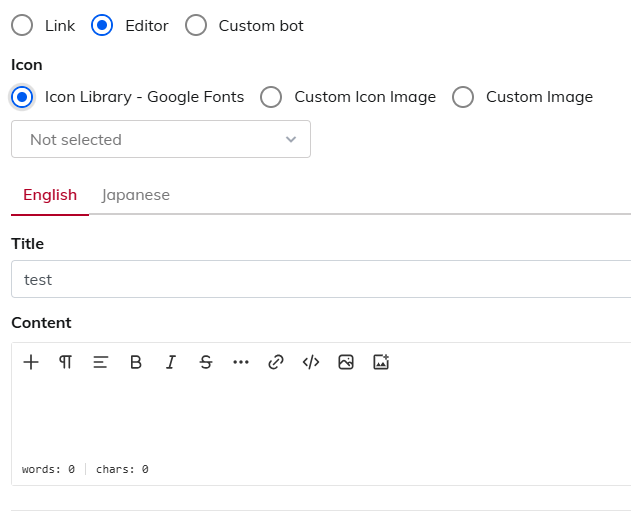Insert a hyperlink with link icon
Image resolution: width=631 pixels, height=513 pixels.
click(276, 362)
